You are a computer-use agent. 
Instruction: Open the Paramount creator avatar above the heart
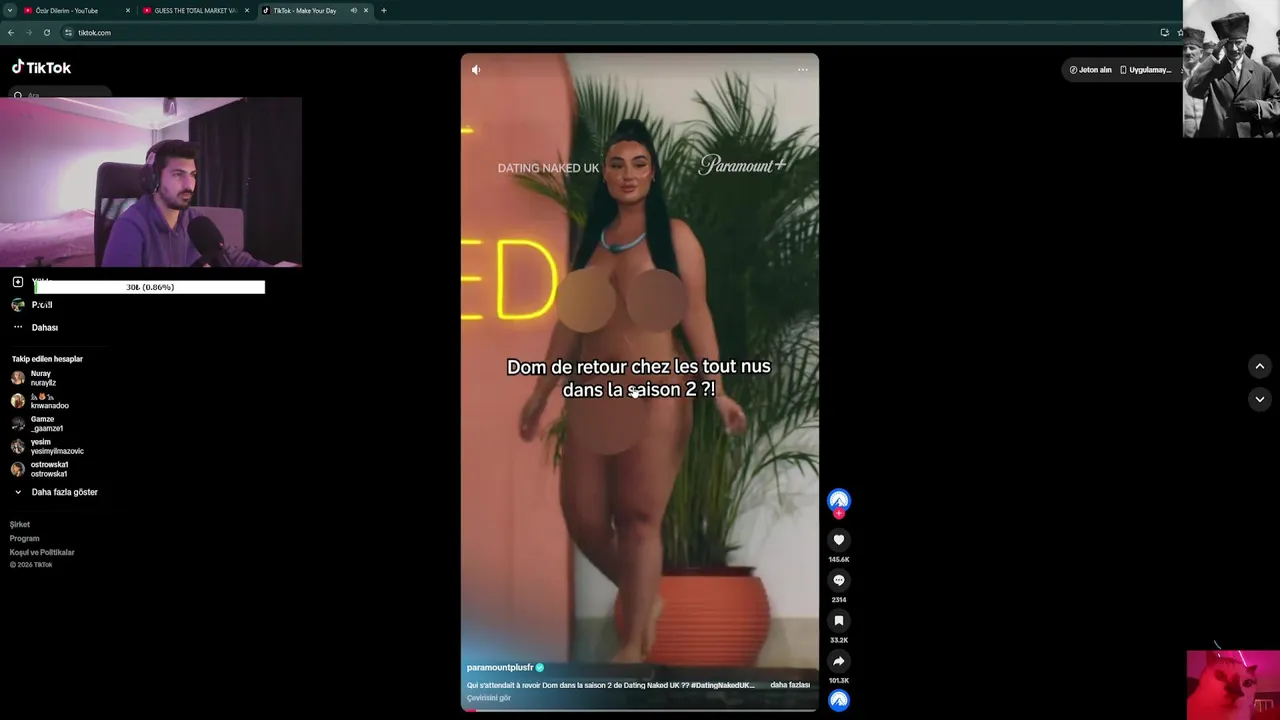839,500
